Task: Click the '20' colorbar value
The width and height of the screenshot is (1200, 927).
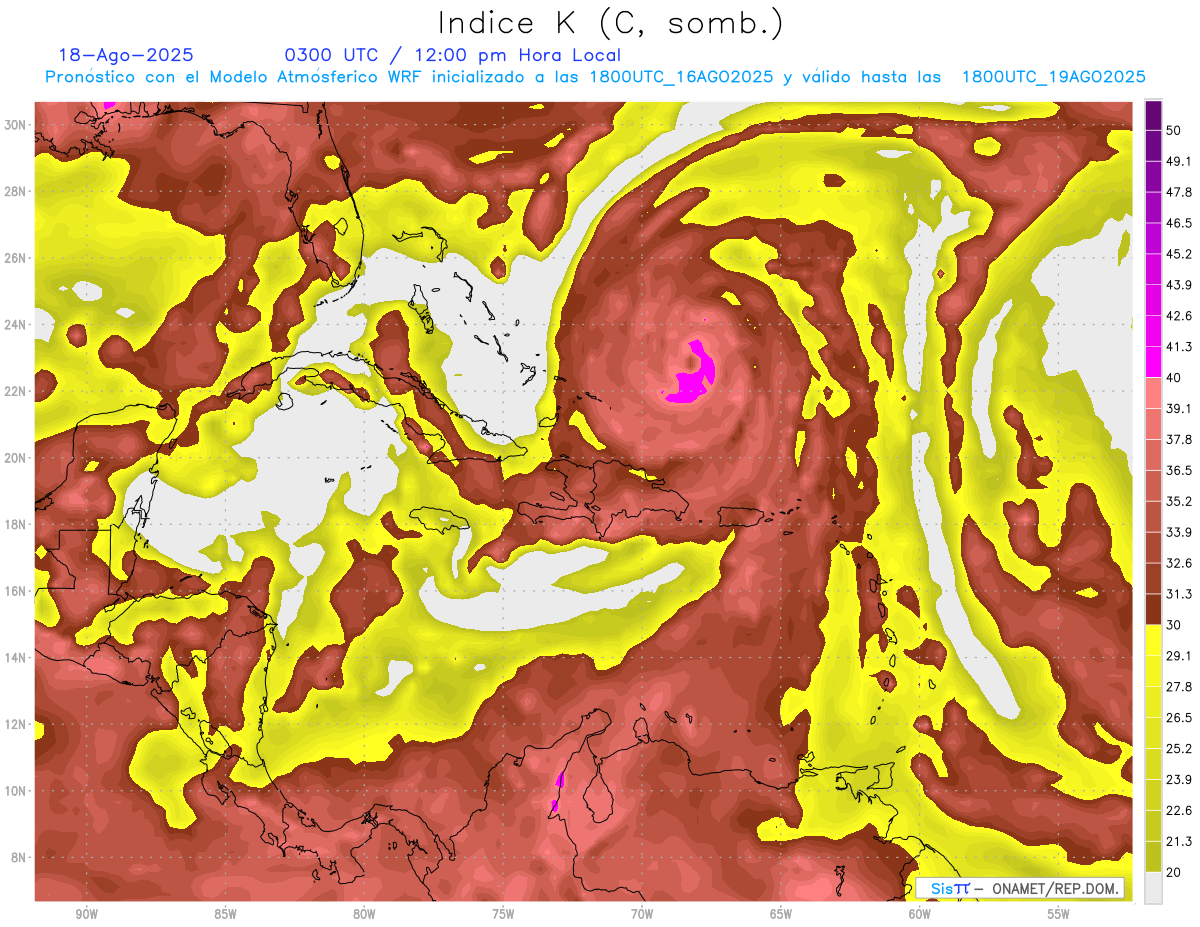Action: point(1175,872)
